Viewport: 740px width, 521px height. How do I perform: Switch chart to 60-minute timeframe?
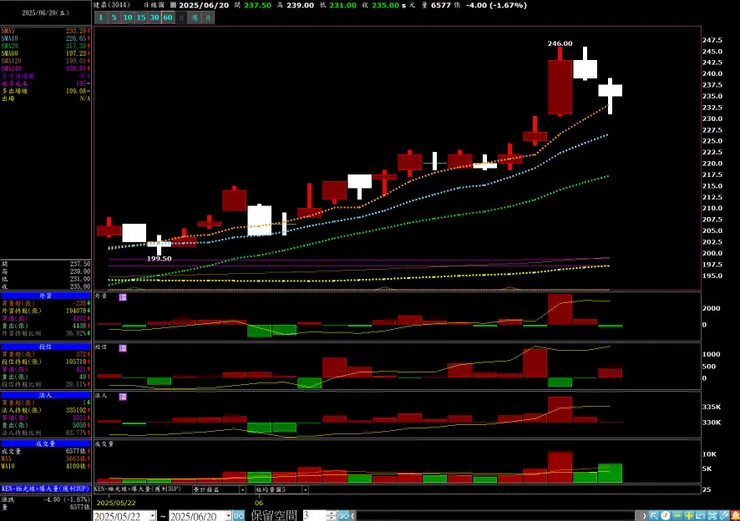tap(168, 17)
